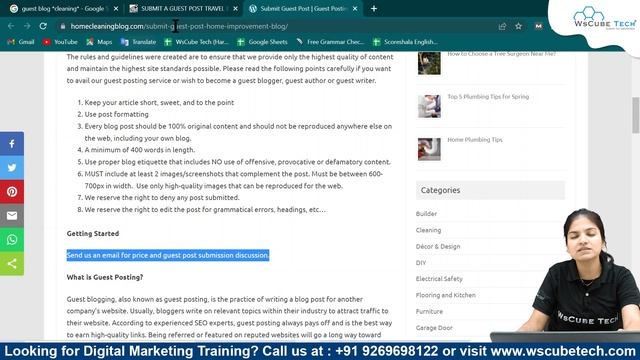Click the deny any post submitted rule
Screen dimensions: 640x360
pyautogui.click(x=162, y=198)
